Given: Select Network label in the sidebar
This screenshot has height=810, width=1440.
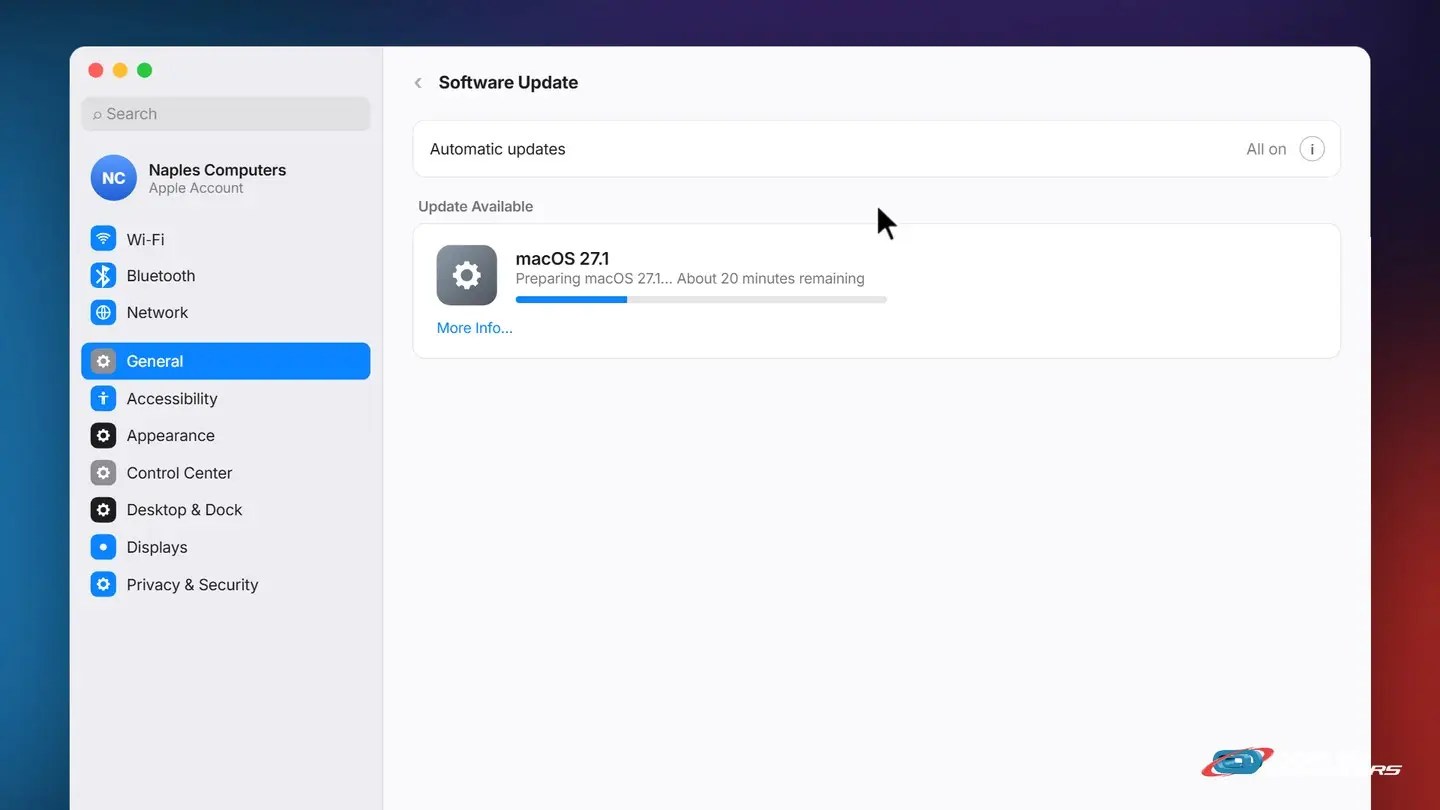Looking at the screenshot, I should click(x=157, y=312).
